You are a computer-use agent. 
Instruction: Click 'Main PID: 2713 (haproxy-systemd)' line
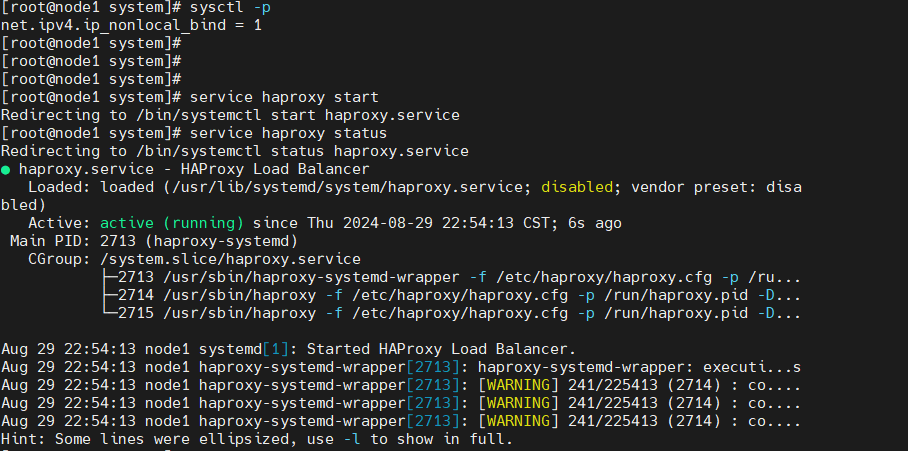[x=154, y=241]
